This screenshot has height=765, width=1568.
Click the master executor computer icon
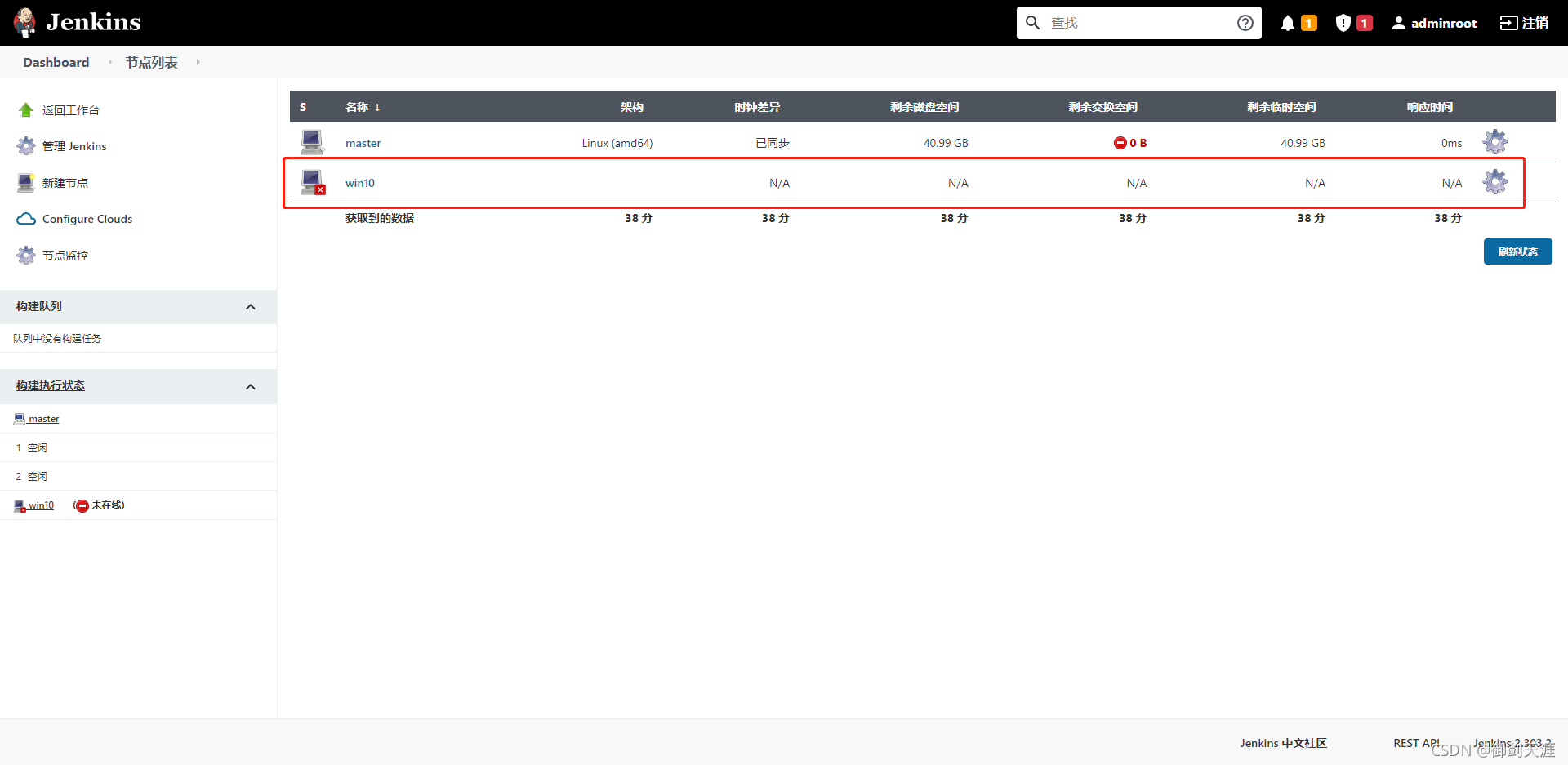(20, 419)
